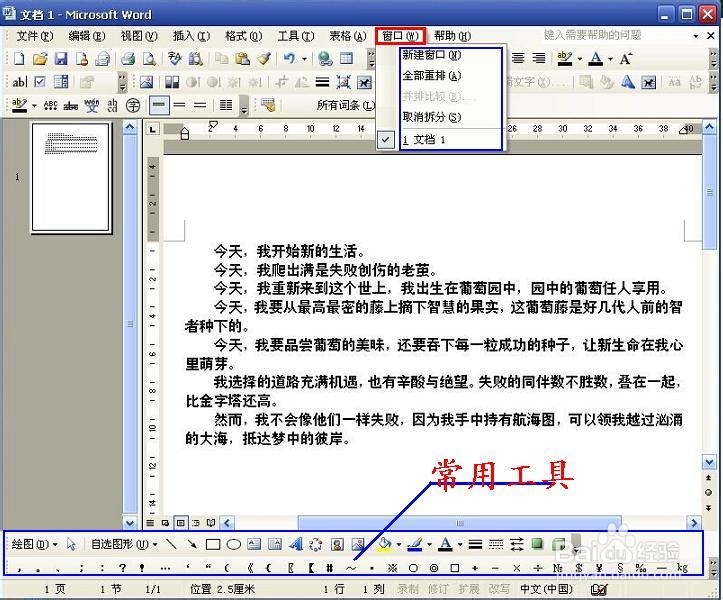The image size is (723, 600).
Task: Insert WordArt in the drawing toolbar
Action: [296, 545]
